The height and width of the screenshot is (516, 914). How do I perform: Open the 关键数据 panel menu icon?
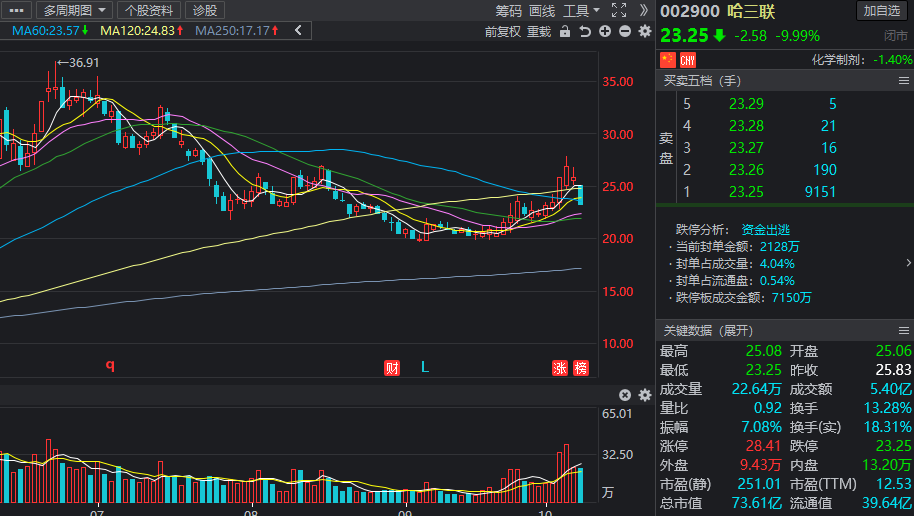pos(904,331)
